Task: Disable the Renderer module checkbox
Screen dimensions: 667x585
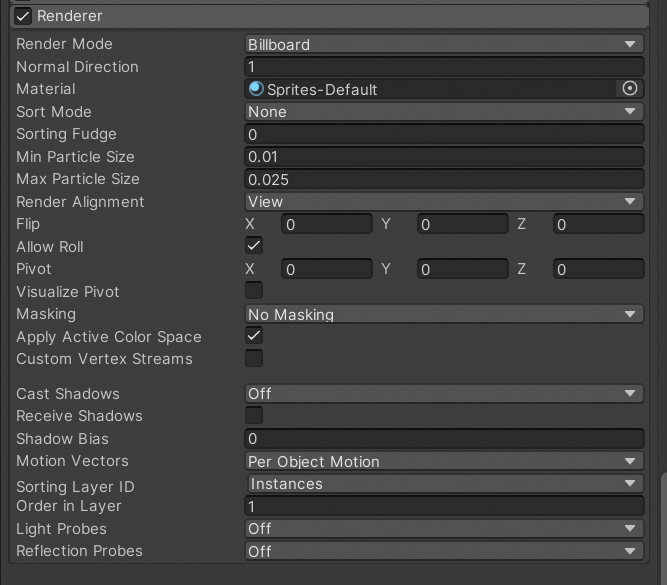Action: pyautogui.click(x=23, y=17)
